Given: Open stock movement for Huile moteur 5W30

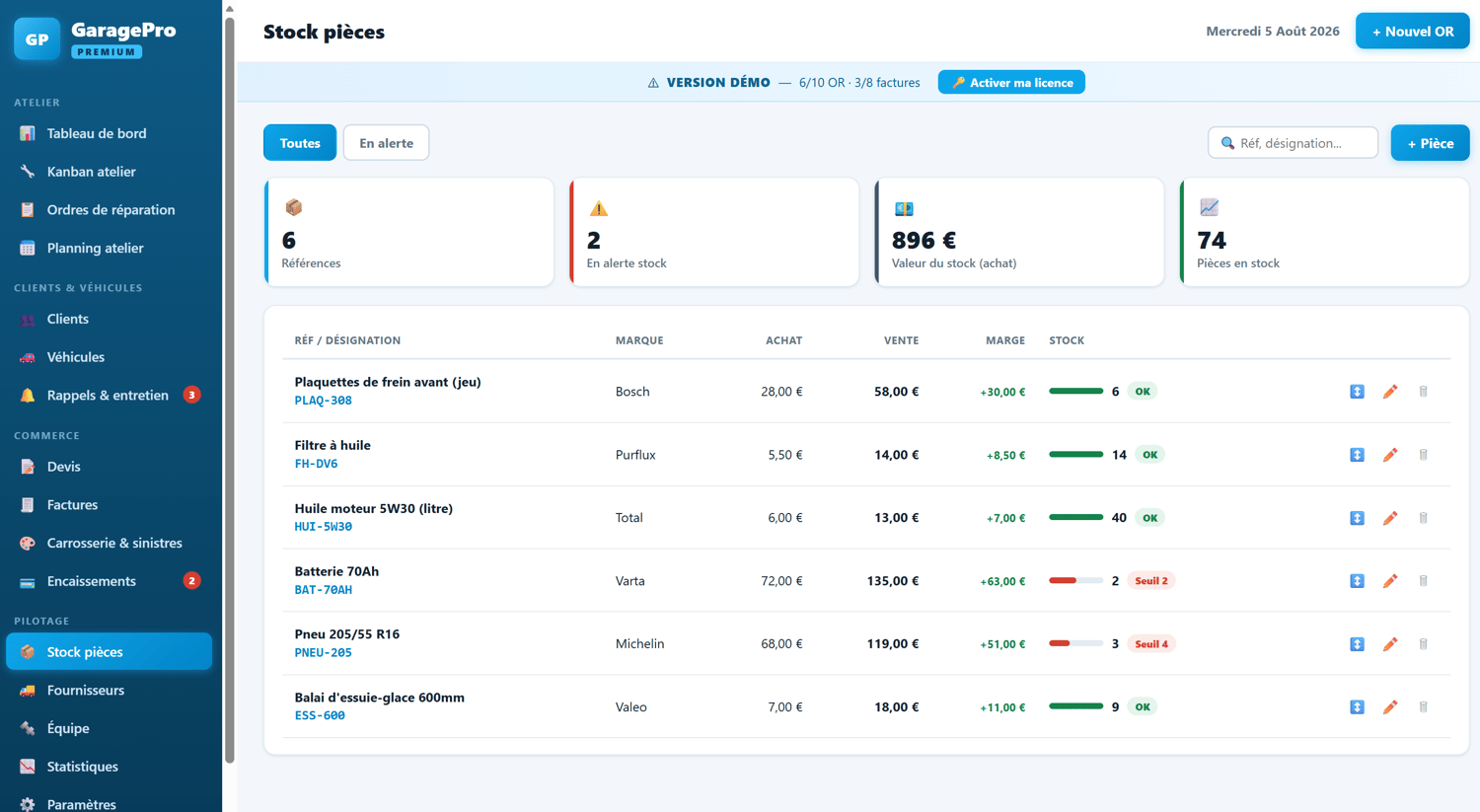Looking at the screenshot, I should coord(1357,518).
